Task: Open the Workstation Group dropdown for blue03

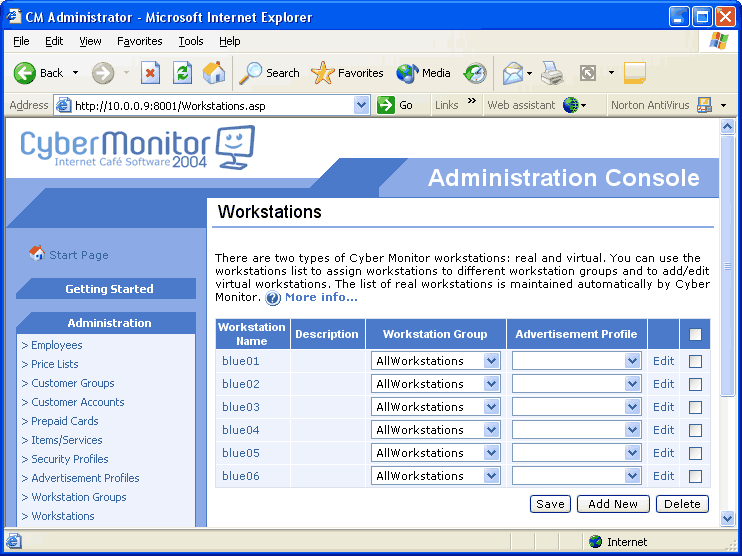Action: 435,407
